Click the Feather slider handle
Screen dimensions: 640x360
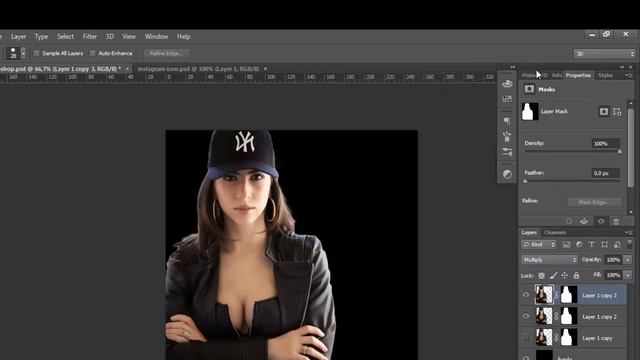pos(525,181)
